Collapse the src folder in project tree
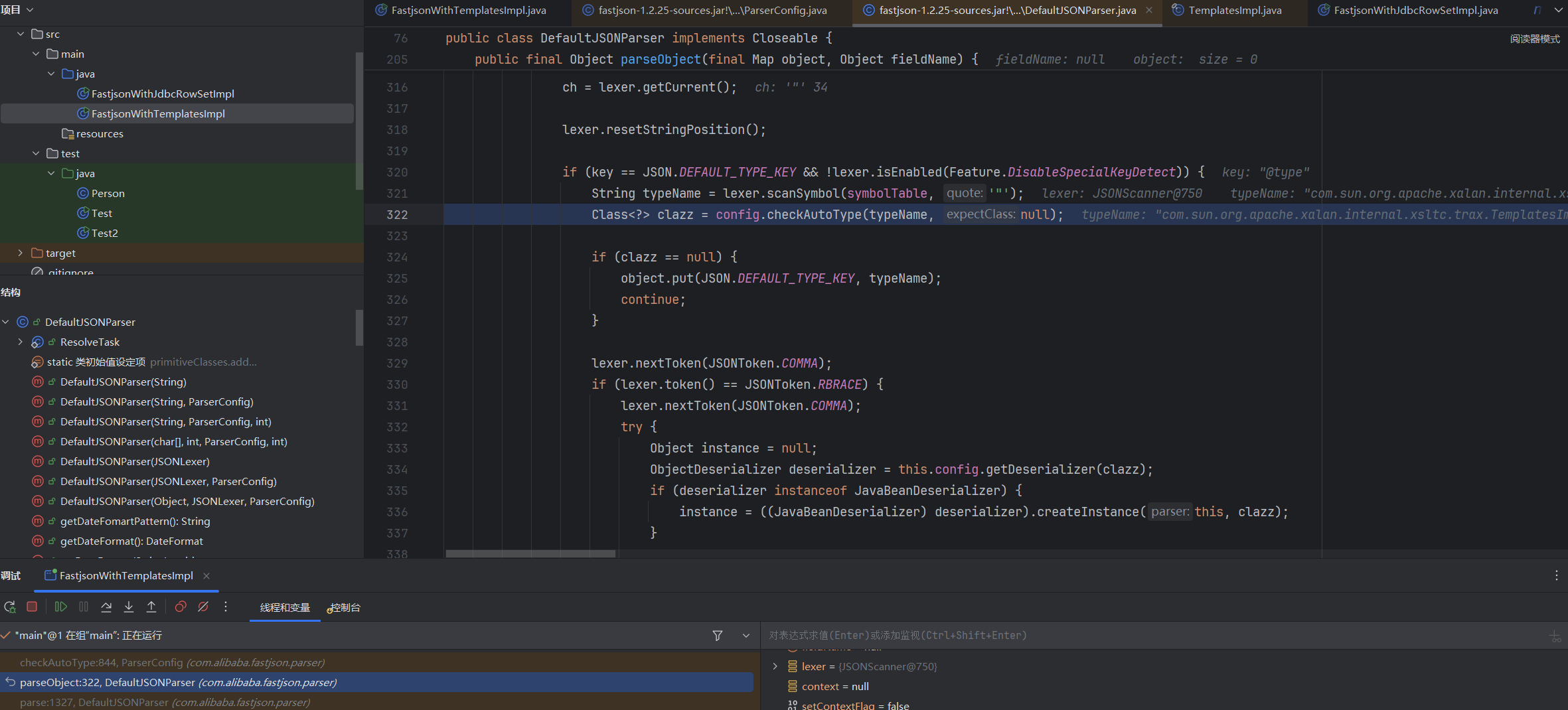1568x710 pixels. pos(21,34)
